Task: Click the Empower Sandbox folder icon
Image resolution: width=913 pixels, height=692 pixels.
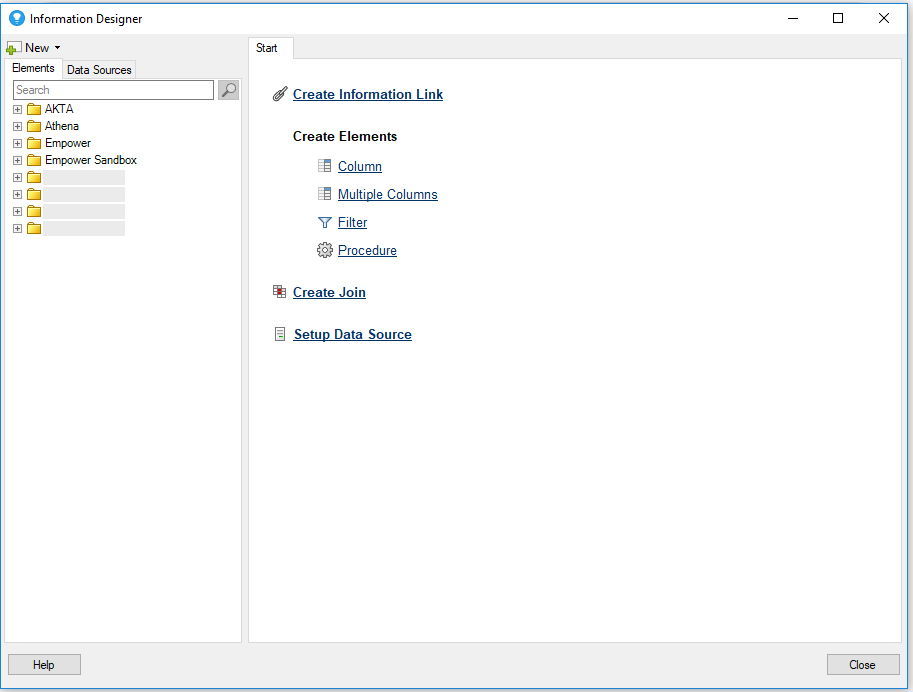Action: click(x=34, y=160)
